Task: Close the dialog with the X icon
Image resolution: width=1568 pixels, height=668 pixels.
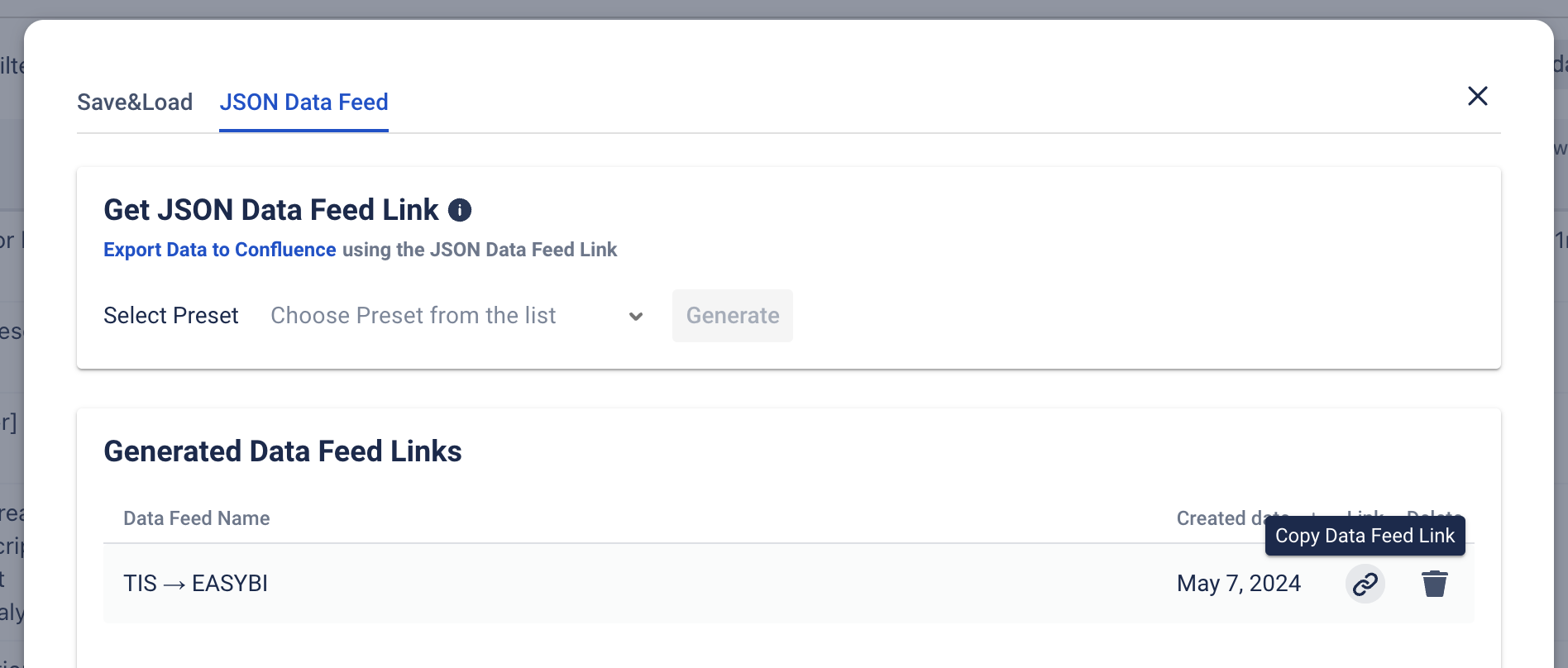Action: [1477, 96]
